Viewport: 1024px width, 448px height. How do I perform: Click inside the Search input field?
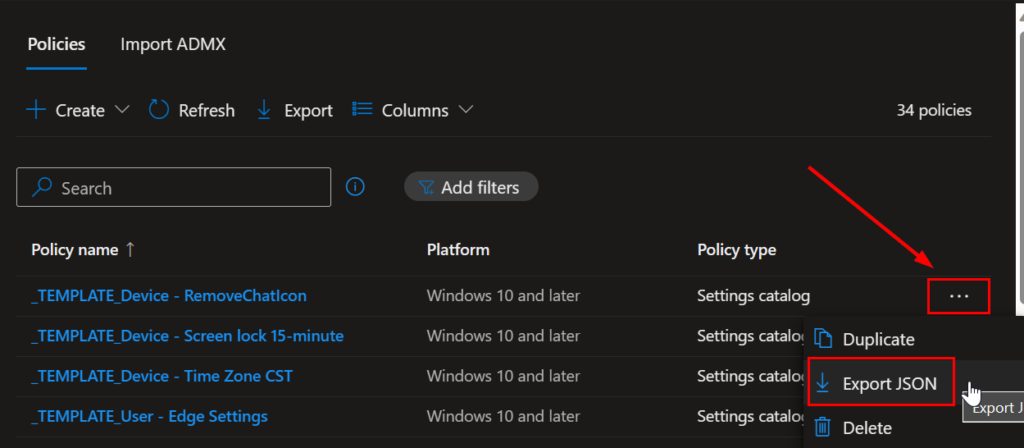coord(190,188)
